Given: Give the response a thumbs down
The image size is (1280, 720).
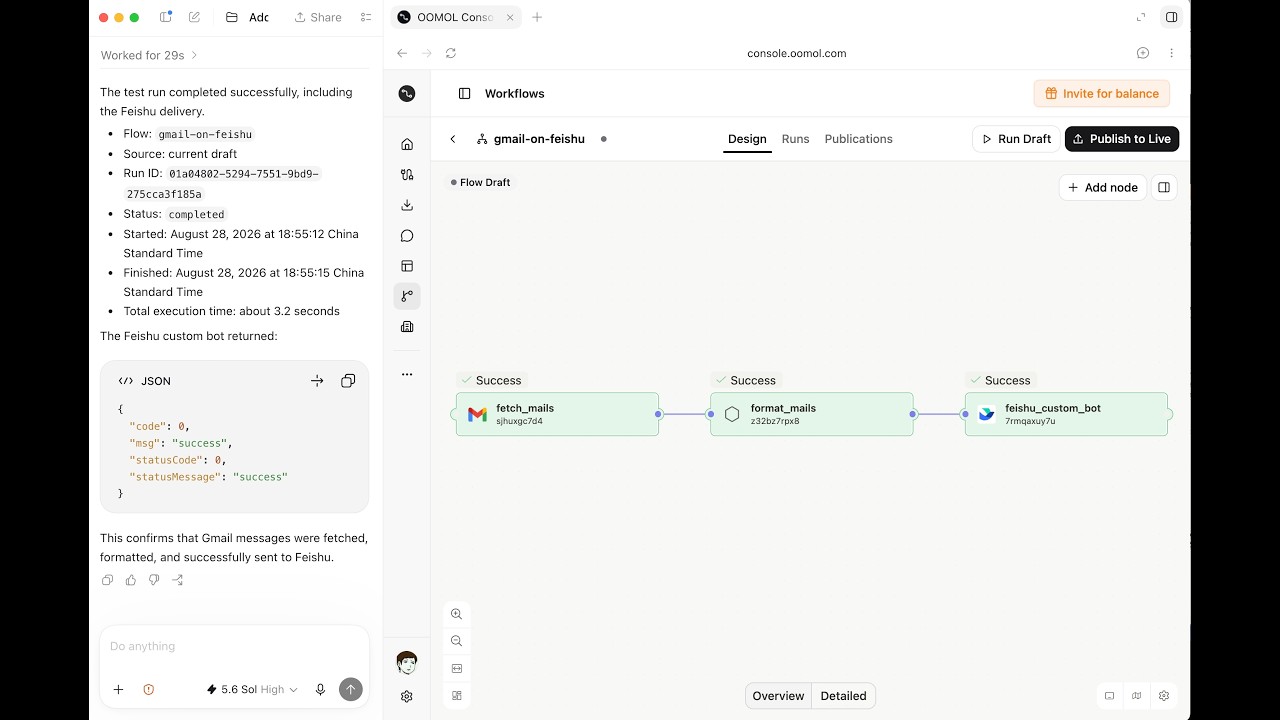Looking at the screenshot, I should click(154, 580).
